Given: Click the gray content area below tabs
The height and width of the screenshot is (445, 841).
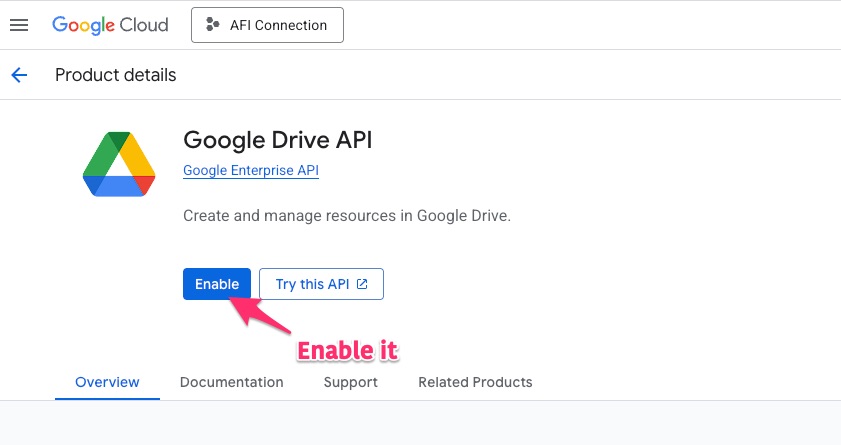Looking at the screenshot, I should coord(420,423).
